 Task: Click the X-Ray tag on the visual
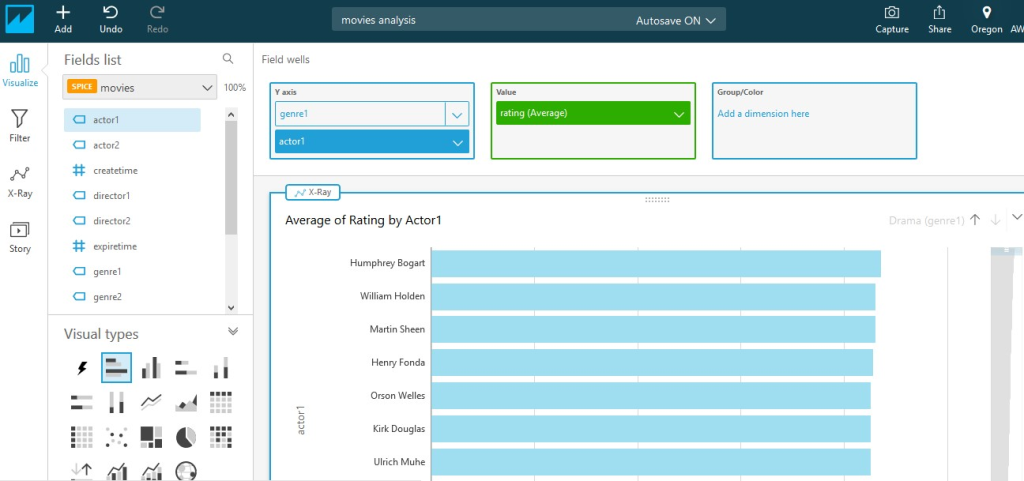coord(313,193)
